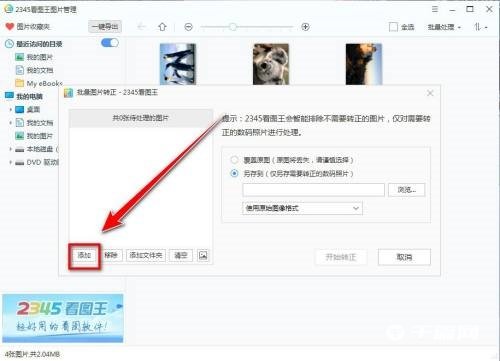Click the save path input field
Image resolution: width=500 pixels, height=361 pixels.
(x=314, y=190)
